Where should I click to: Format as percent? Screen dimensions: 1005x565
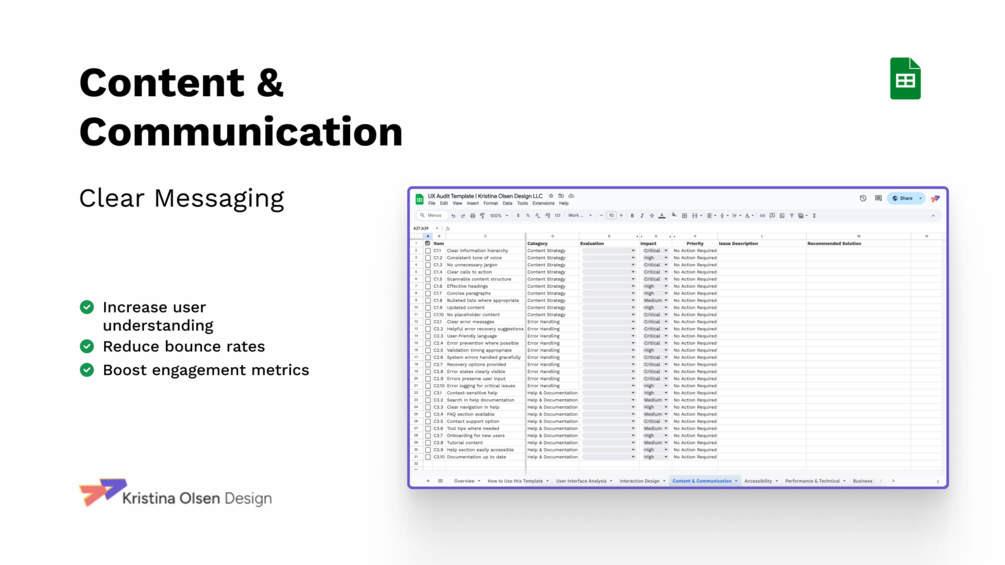pyautogui.click(x=528, y=215)
